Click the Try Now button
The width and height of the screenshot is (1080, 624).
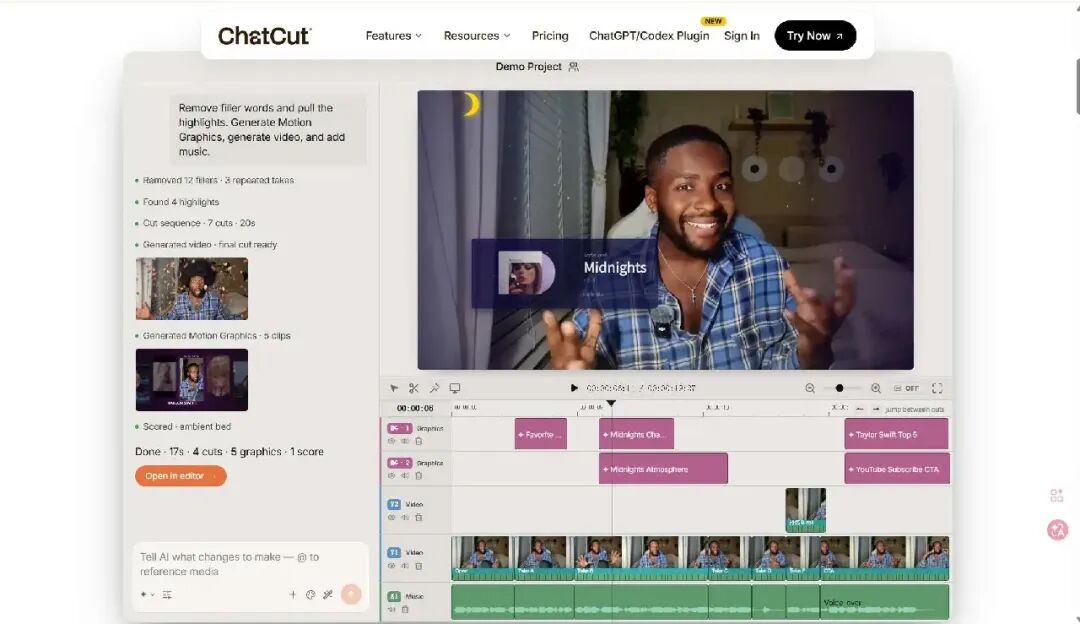point(815,36)
